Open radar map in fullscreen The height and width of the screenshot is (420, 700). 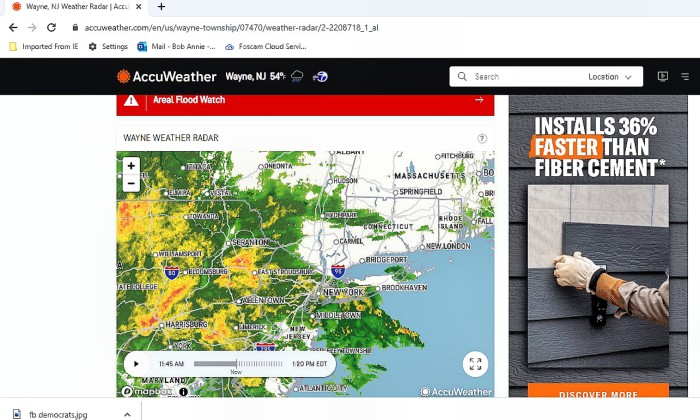pyautogui.click(x=475, y=364)
